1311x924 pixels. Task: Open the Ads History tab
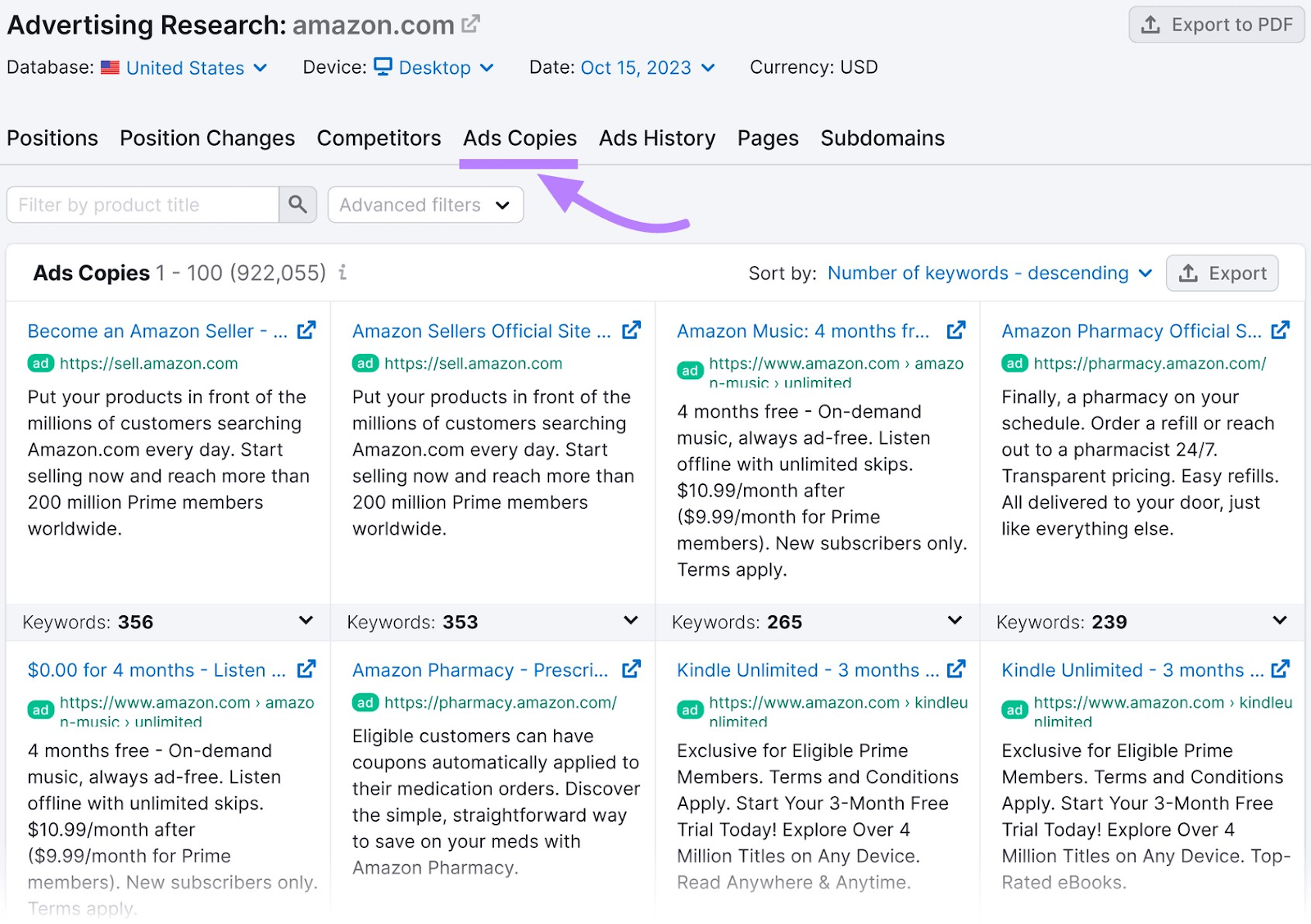tap(656, 138)
